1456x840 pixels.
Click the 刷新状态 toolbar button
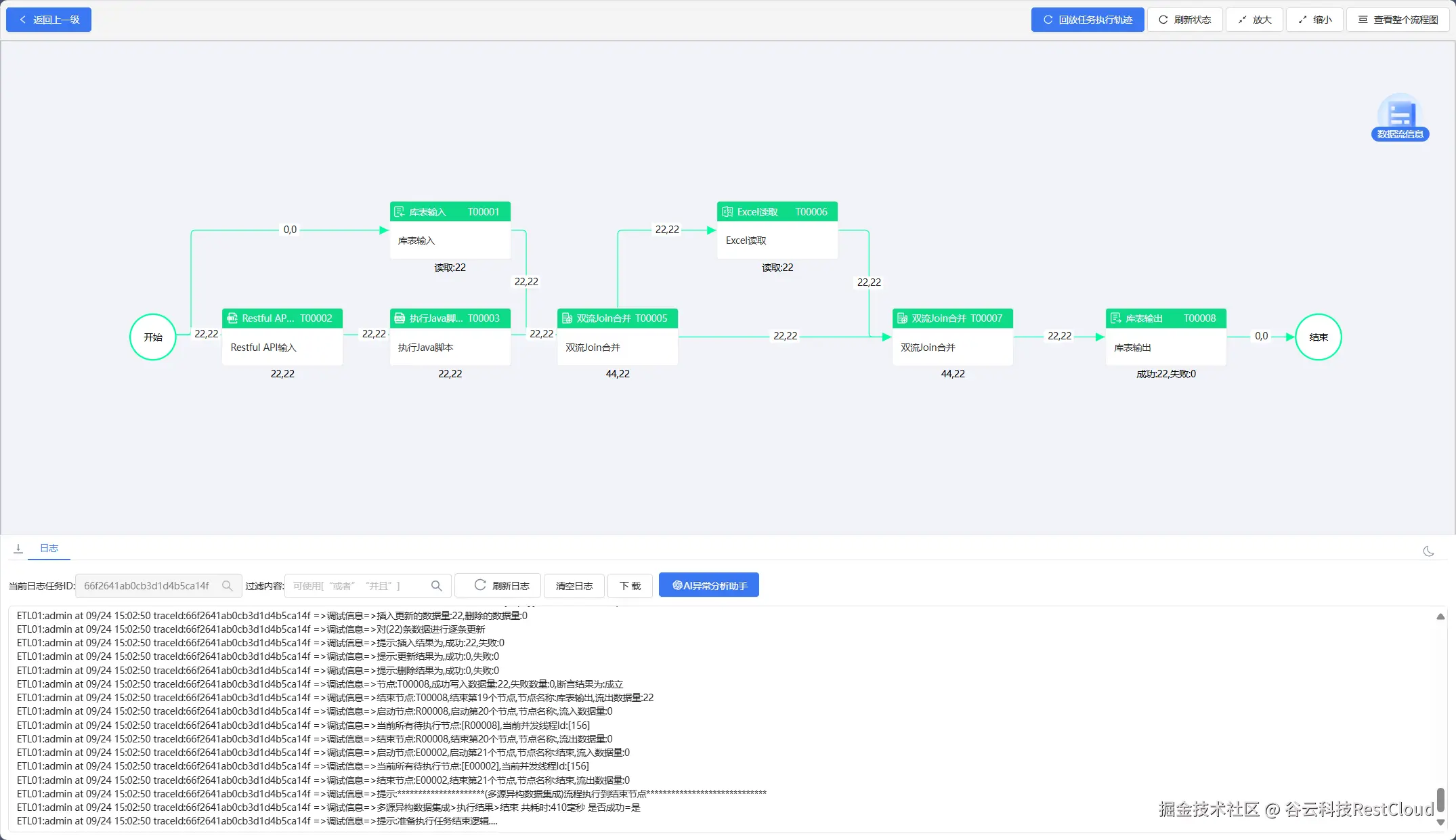[x=1184, y=20]
